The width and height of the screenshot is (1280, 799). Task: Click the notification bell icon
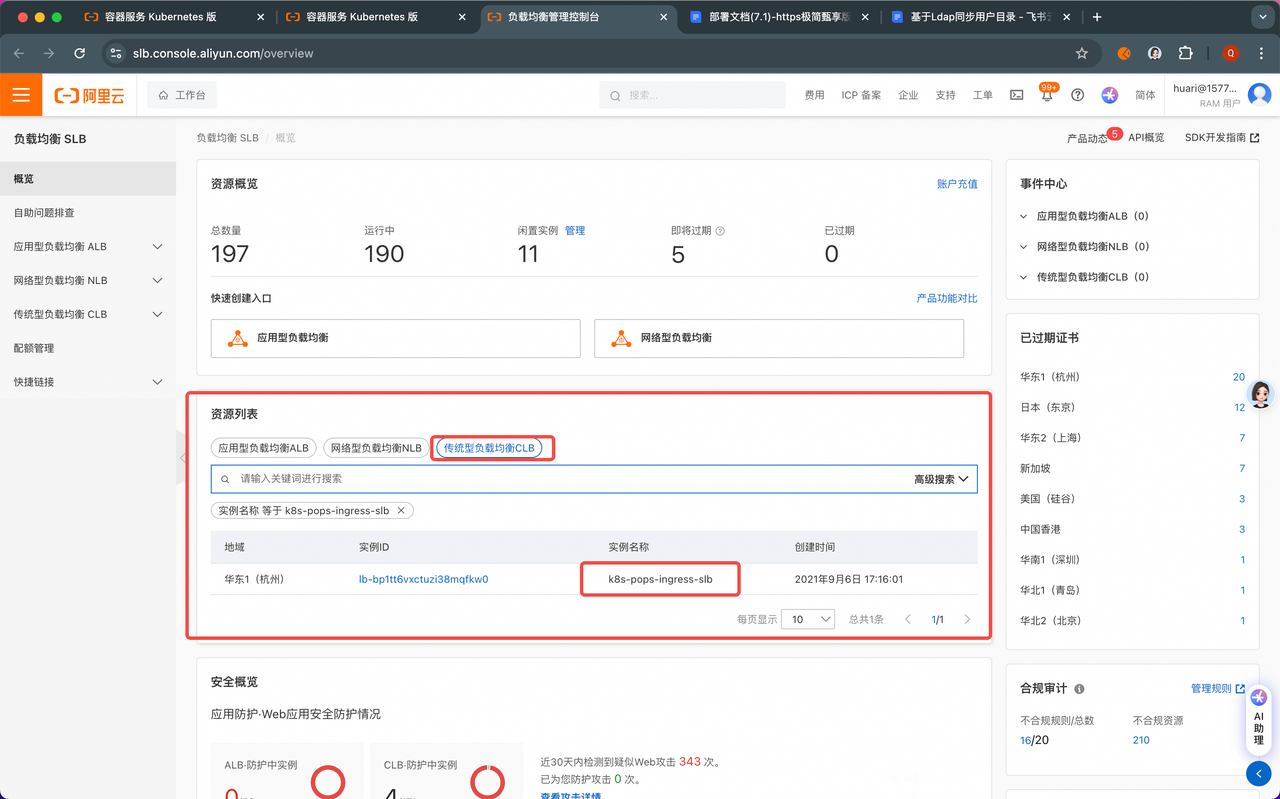[x=1047, y=96]
